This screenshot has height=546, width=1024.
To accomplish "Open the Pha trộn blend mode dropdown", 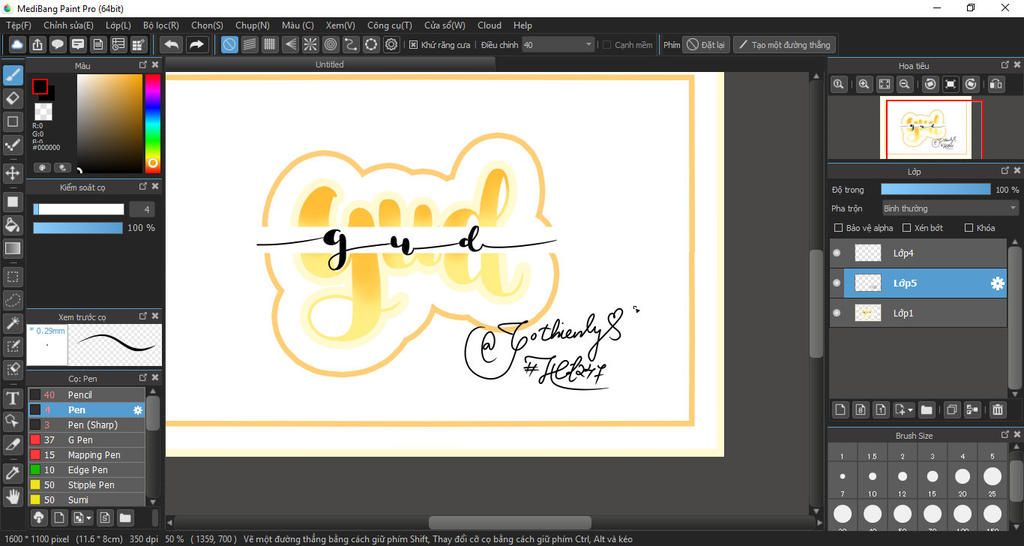I will [x=950, y=208].
